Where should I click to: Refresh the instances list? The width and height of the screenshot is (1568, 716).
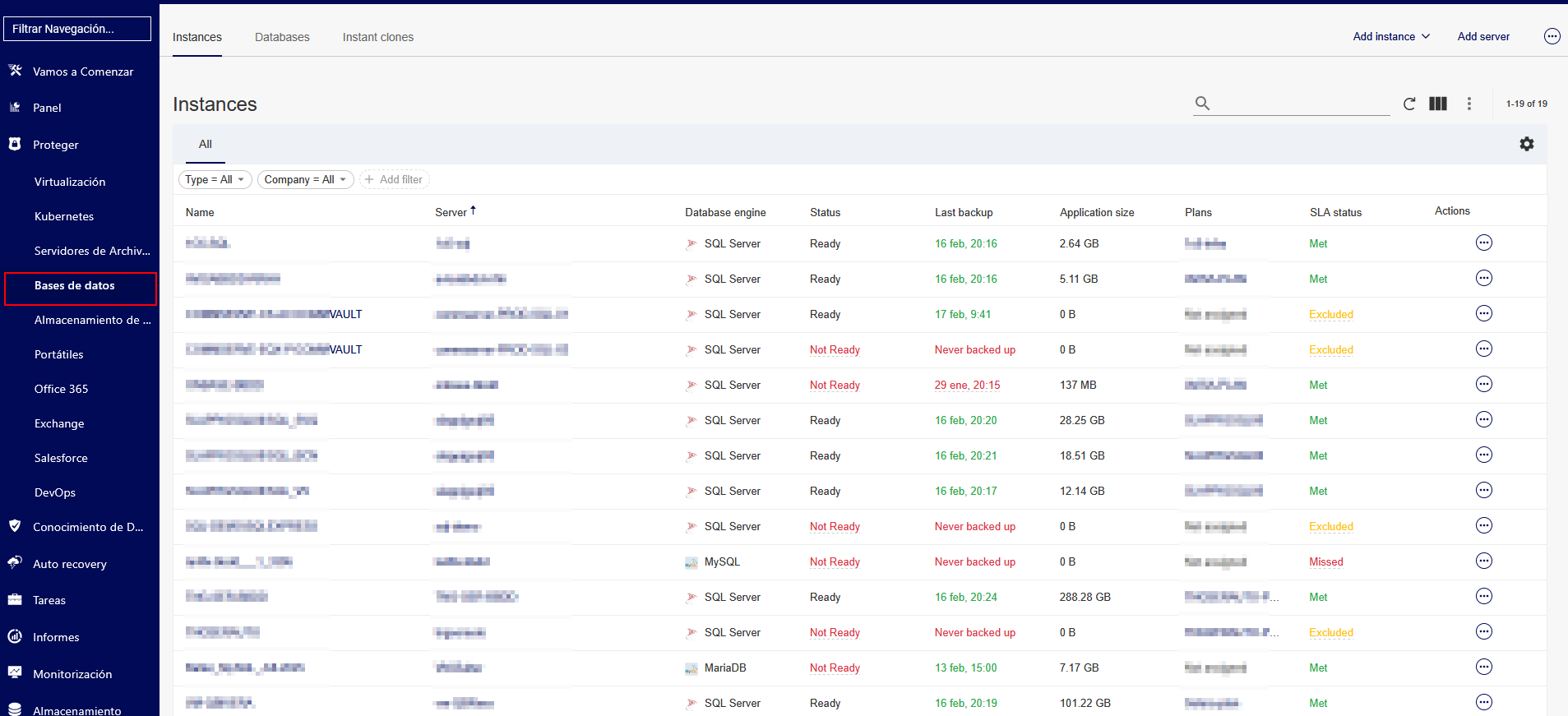(x=1409, y=104)
